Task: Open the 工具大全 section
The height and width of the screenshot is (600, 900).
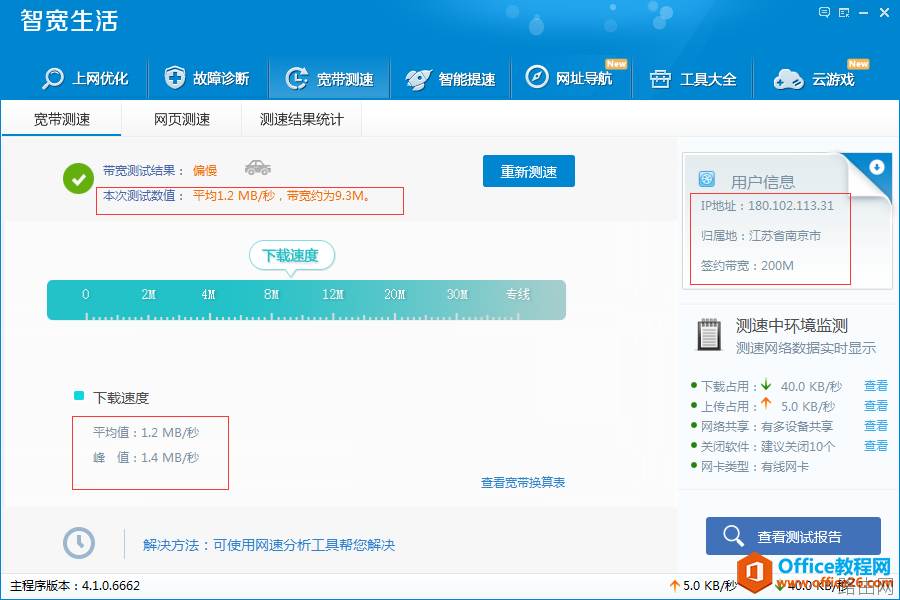Action: tap(693, 79)
